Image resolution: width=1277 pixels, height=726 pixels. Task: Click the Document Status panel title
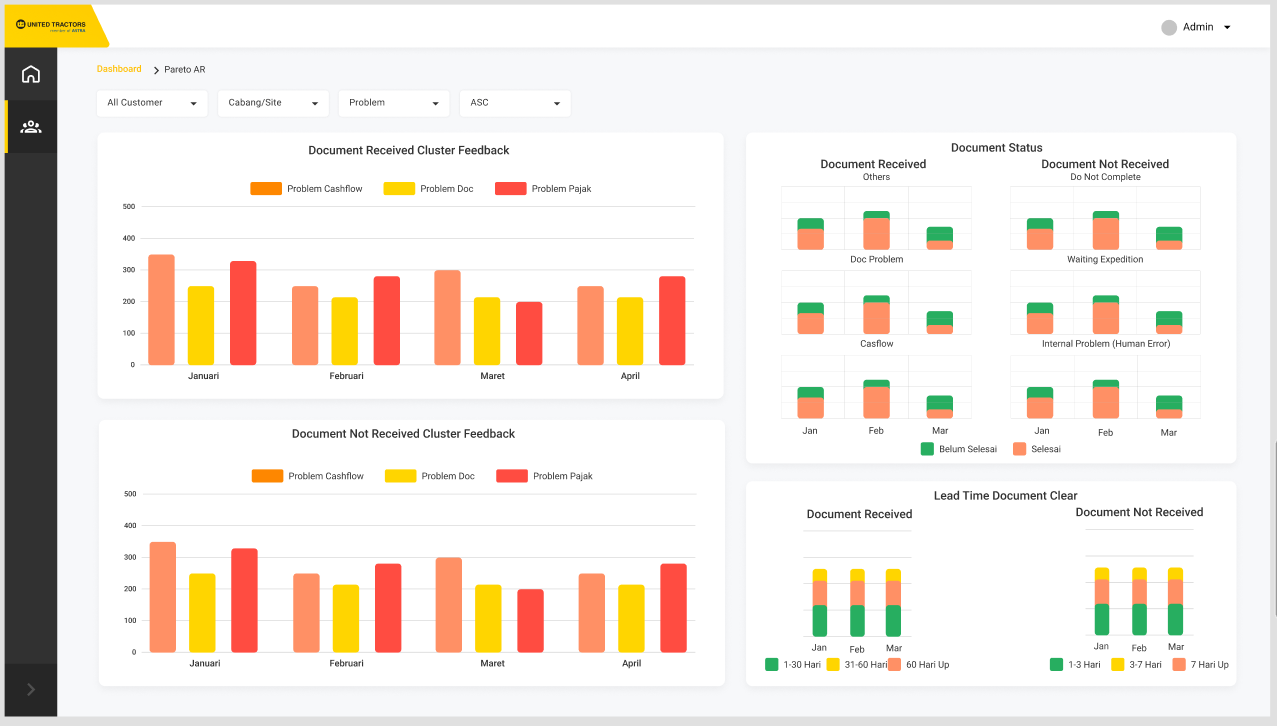tap(997, 148)
